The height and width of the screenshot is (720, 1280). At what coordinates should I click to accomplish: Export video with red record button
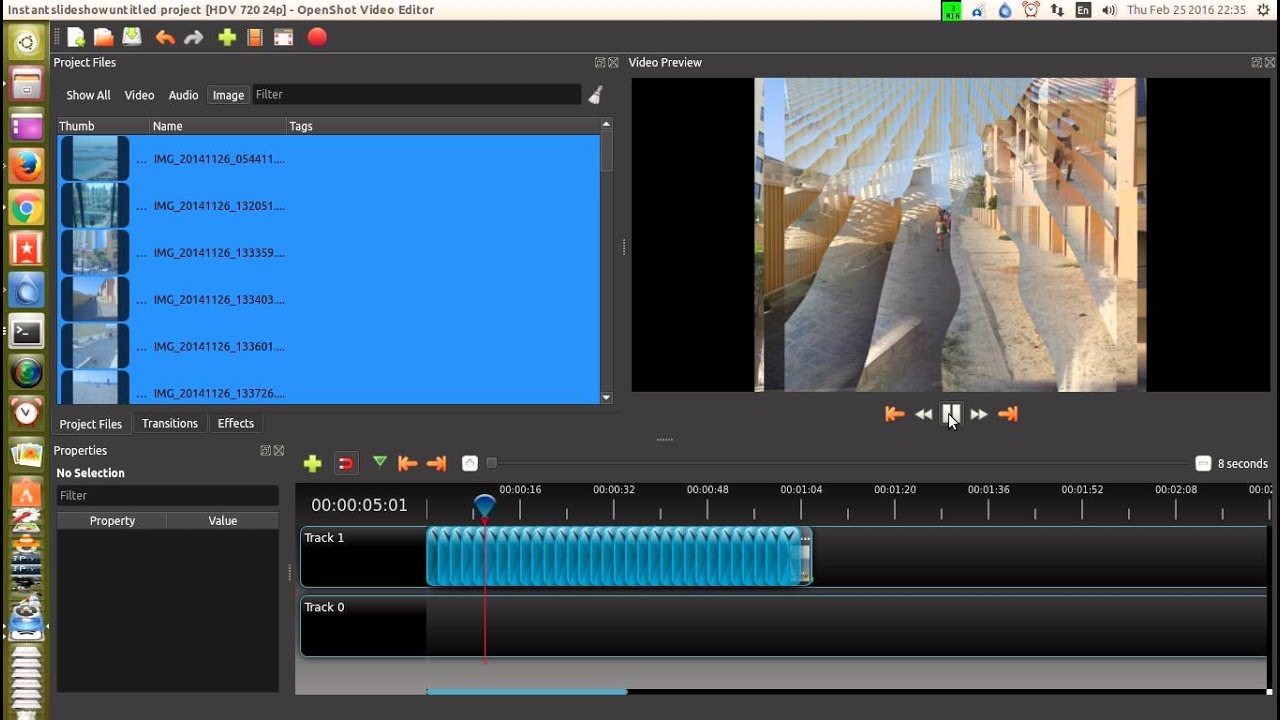coord(317,37)
